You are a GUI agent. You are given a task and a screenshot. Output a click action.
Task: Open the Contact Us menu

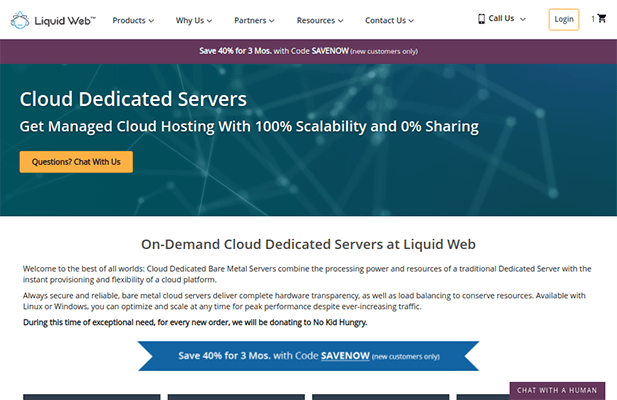click(x=389, y=20)
